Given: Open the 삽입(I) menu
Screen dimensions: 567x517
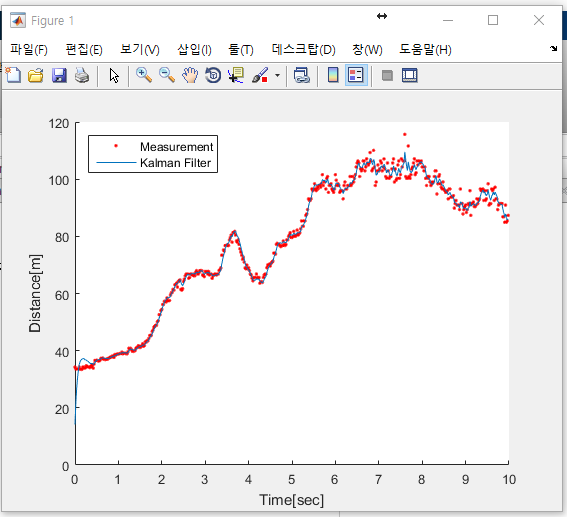Looking at the screenshot, I should (x=194, y=49).
